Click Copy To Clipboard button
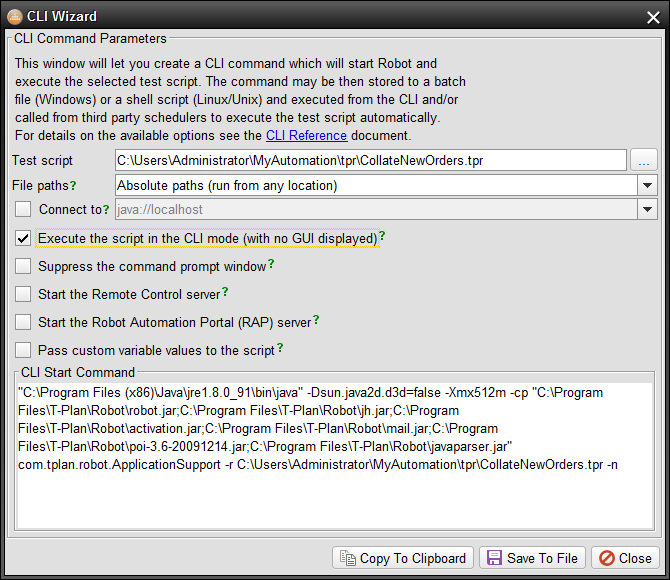 [402, 558]
